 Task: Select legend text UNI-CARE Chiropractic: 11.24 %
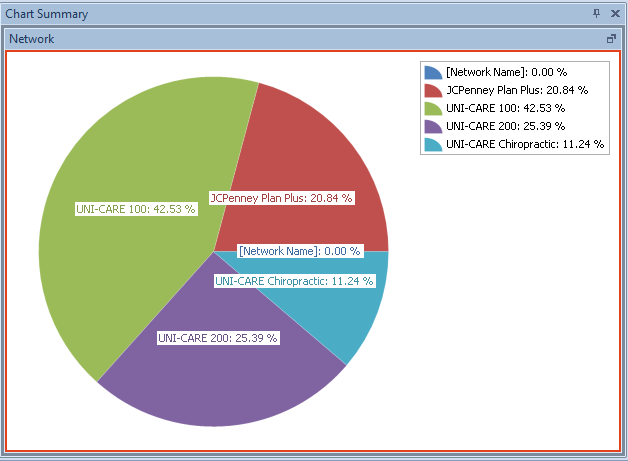(x=525, y=144)
